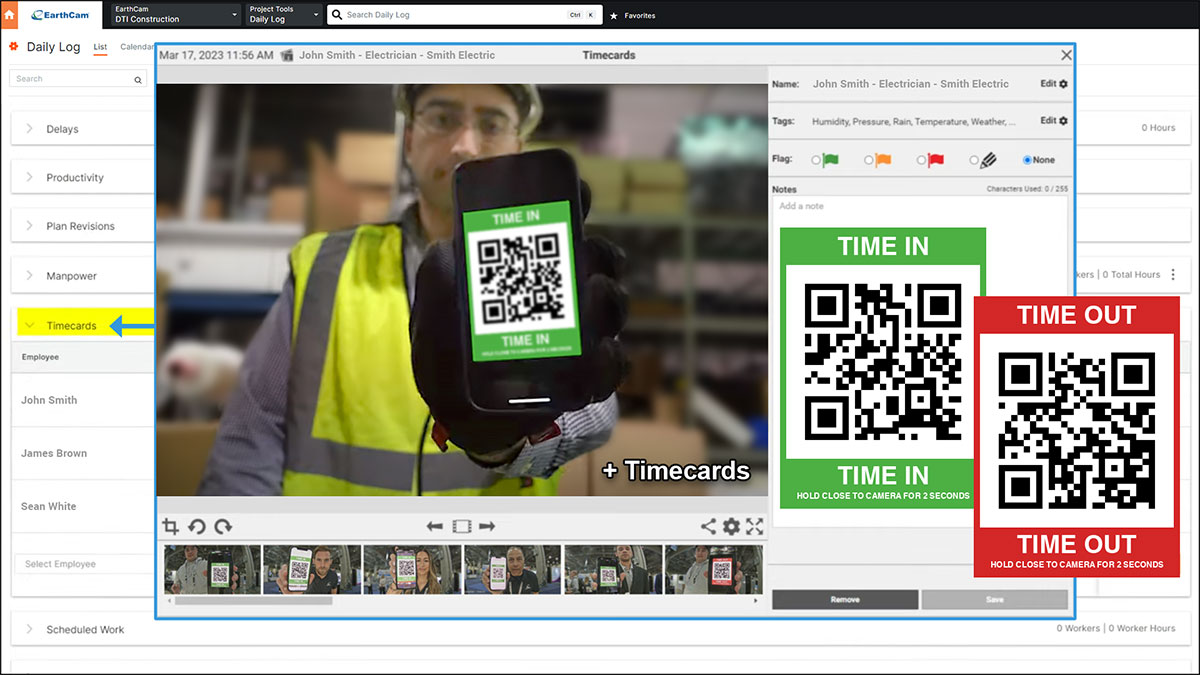Click the Save button

[994, 600]
